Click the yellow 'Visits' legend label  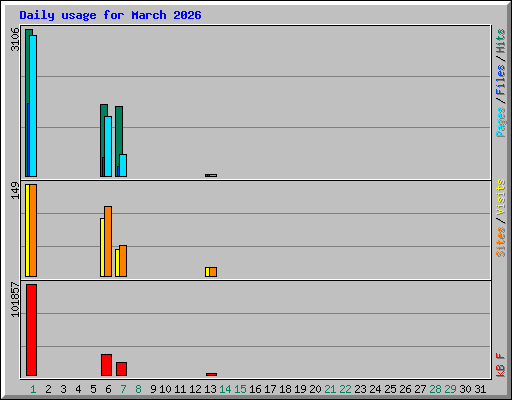click(x=500, y=197)
